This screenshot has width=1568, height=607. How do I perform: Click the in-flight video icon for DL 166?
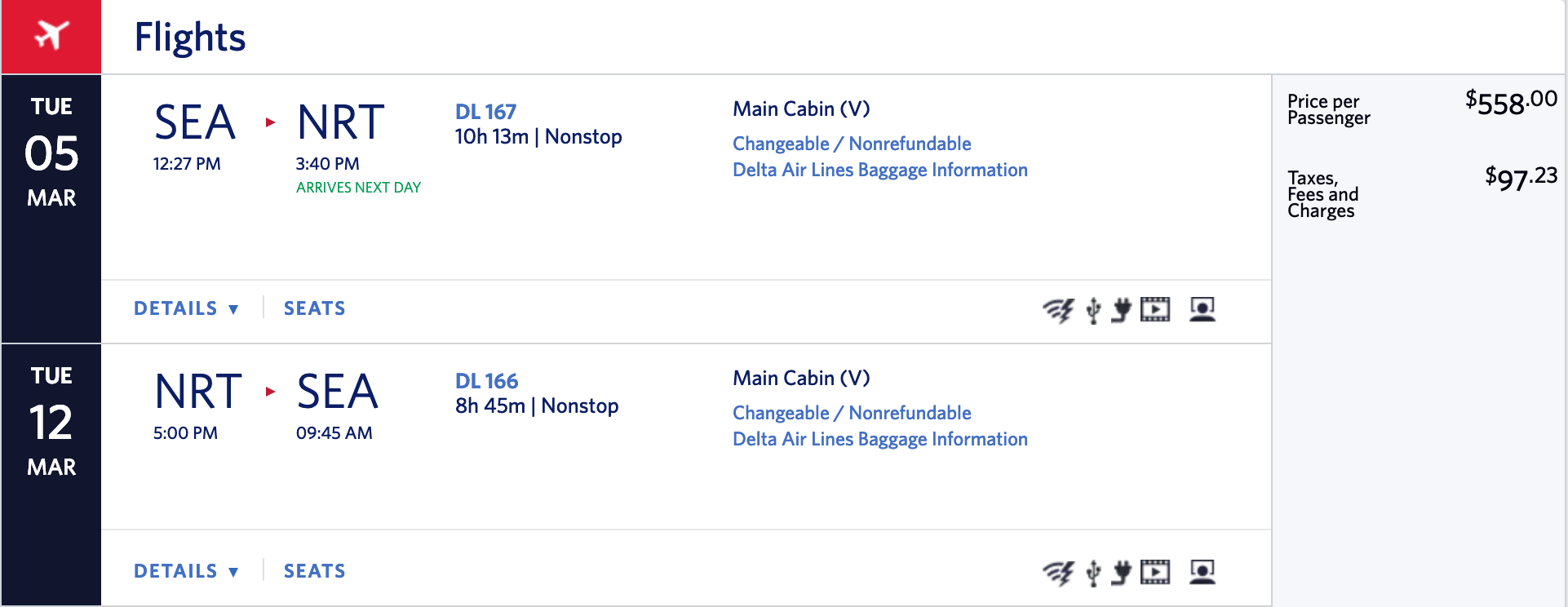point(1154,572)
